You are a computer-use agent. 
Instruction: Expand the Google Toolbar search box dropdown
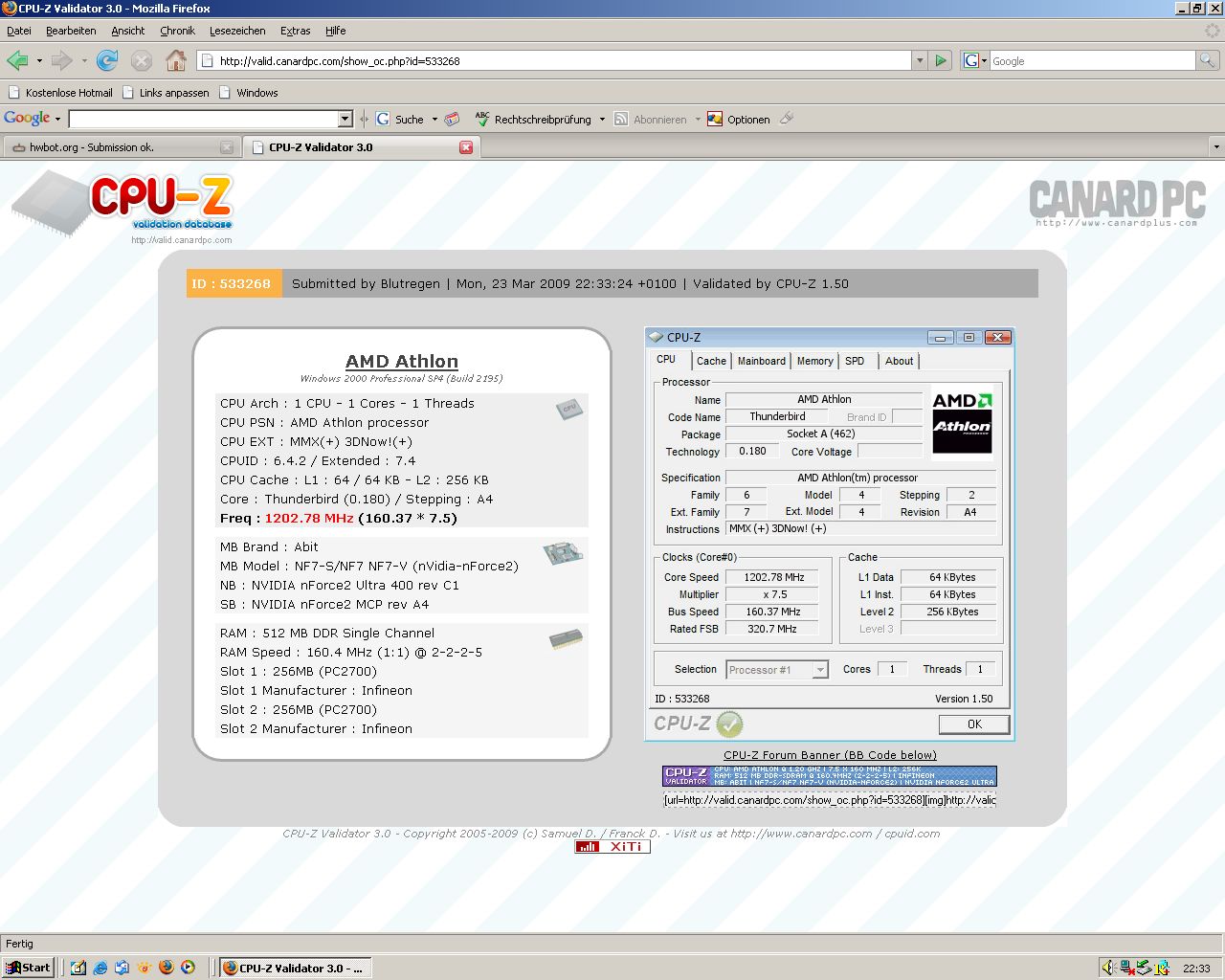click(345, 119)
